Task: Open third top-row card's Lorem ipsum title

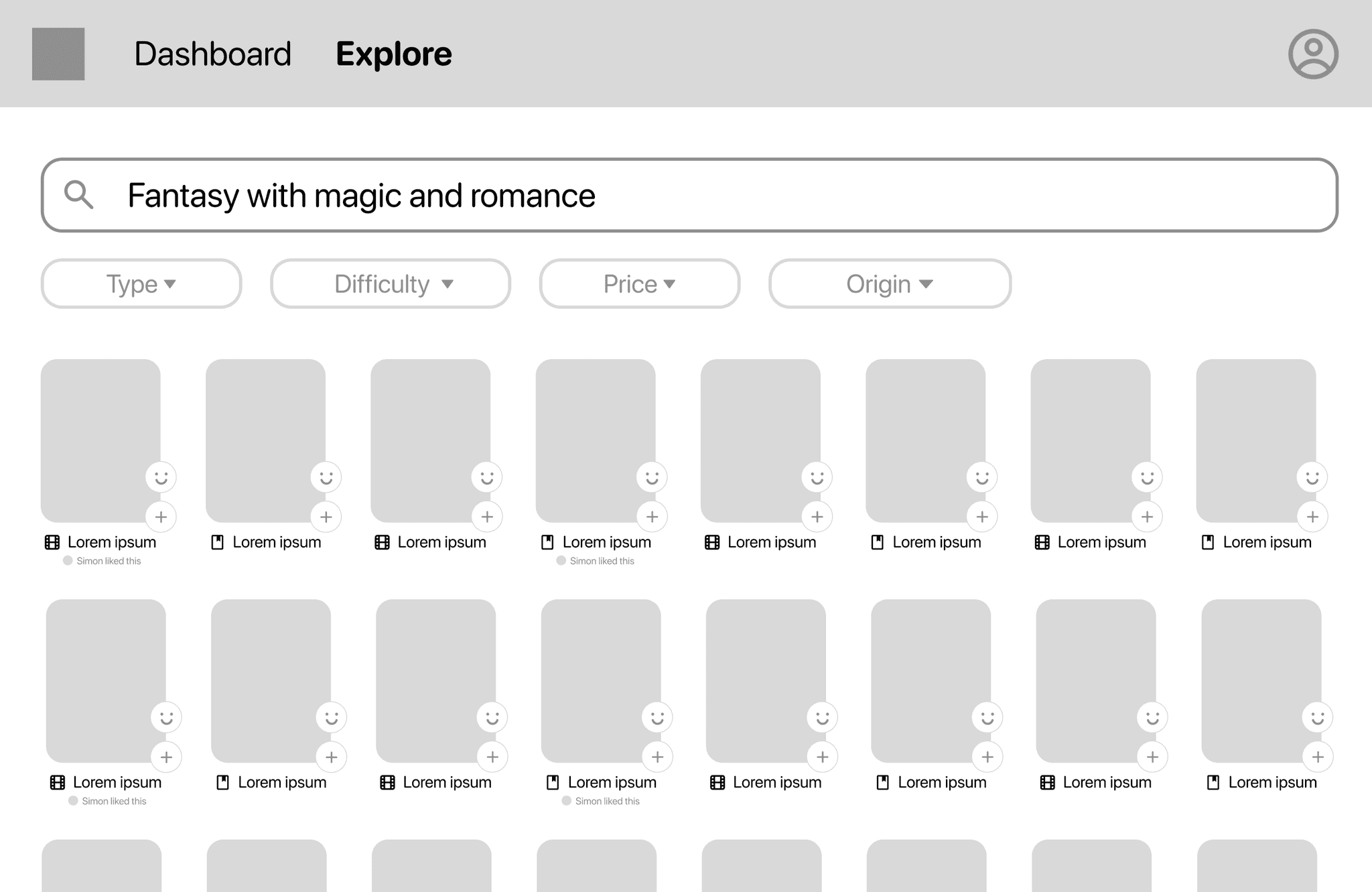Action: (x=441, y=542)
